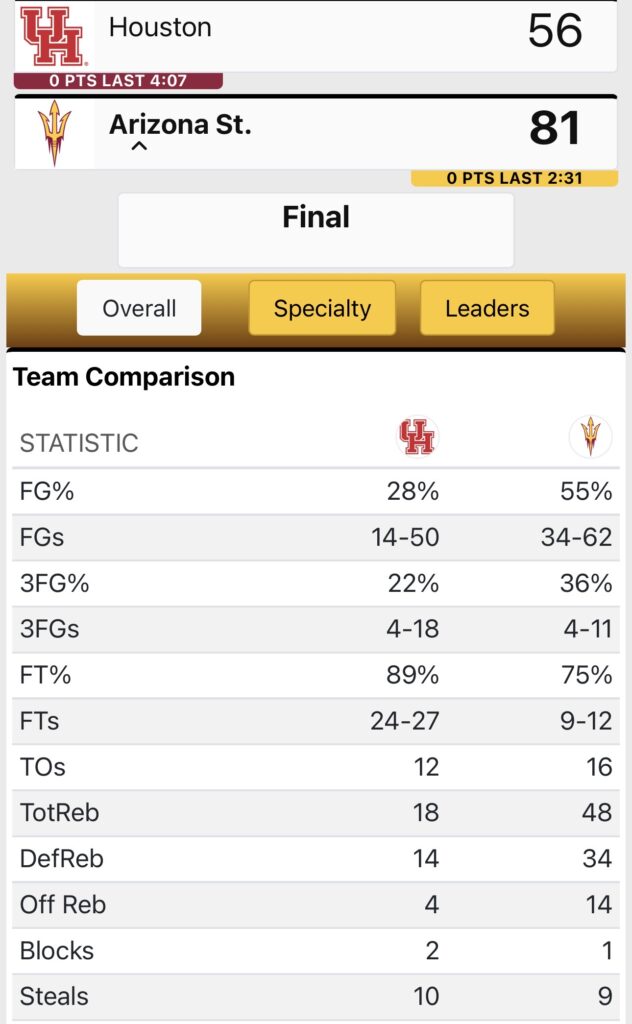Image resolution: width=632 pixels, height=1024 pixels.
Task: Click Arizona State logo in Team Comparison header
Action: (590, 437)
